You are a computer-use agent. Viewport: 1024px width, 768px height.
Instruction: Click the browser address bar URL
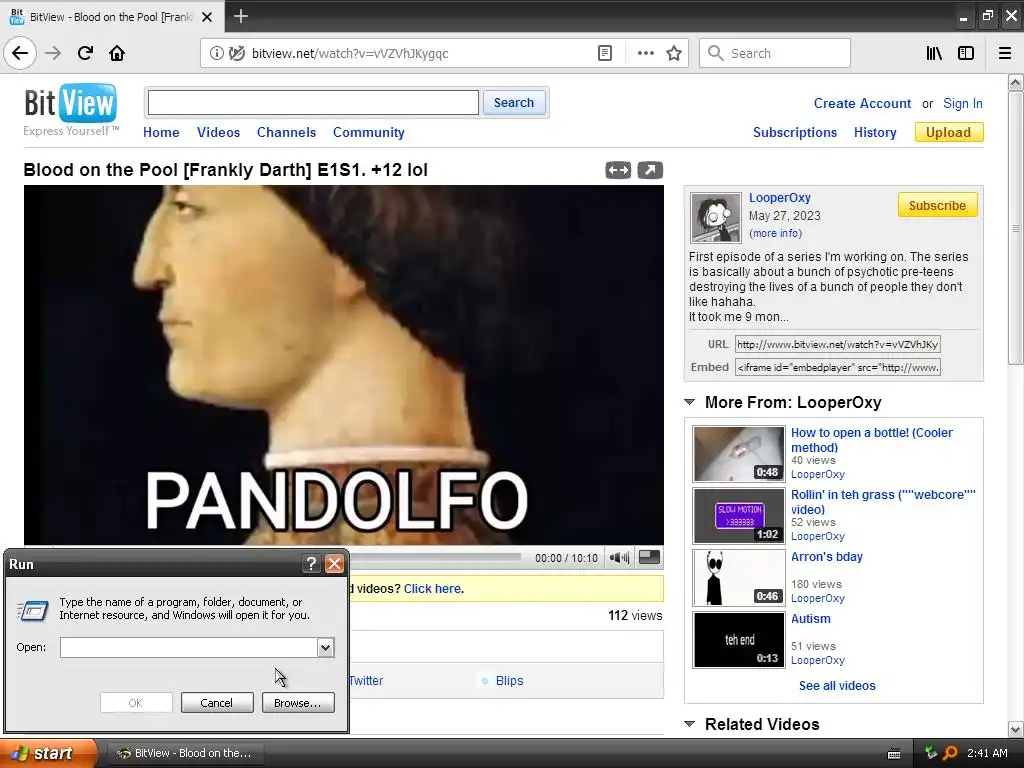pos(350,54)
